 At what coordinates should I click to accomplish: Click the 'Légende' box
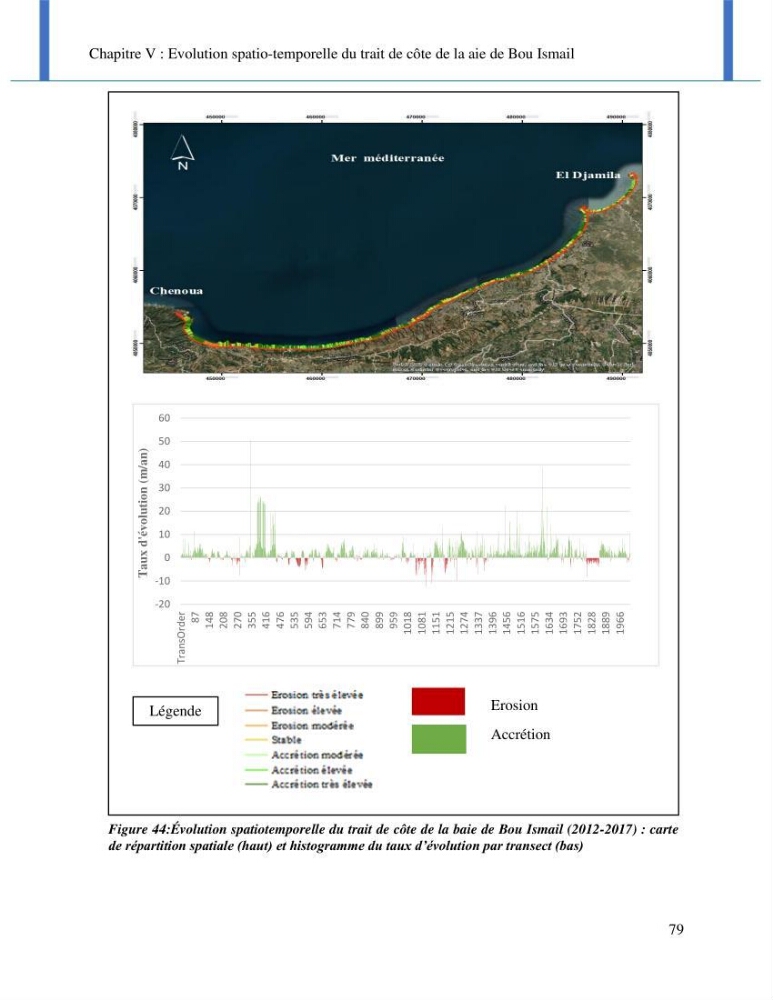[x=175, y=711]
